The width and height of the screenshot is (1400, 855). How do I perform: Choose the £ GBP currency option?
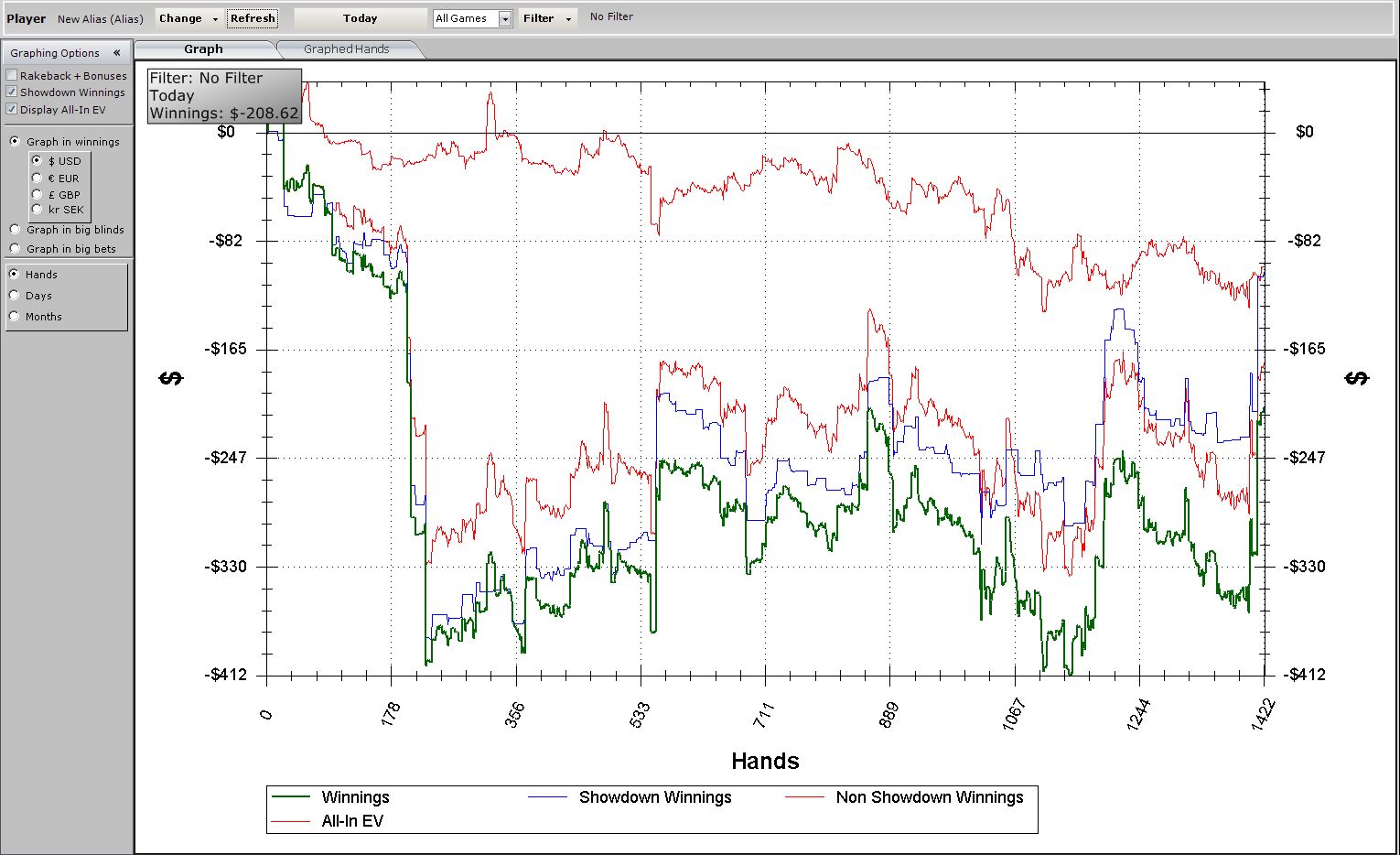tap(38, 195)
